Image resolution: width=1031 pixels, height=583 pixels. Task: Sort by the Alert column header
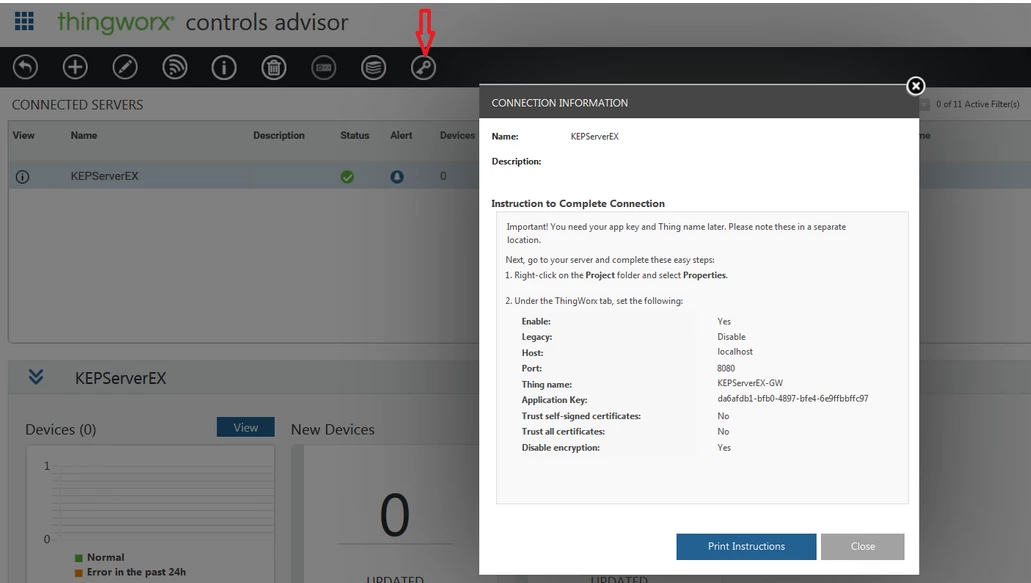pos(401,135)
